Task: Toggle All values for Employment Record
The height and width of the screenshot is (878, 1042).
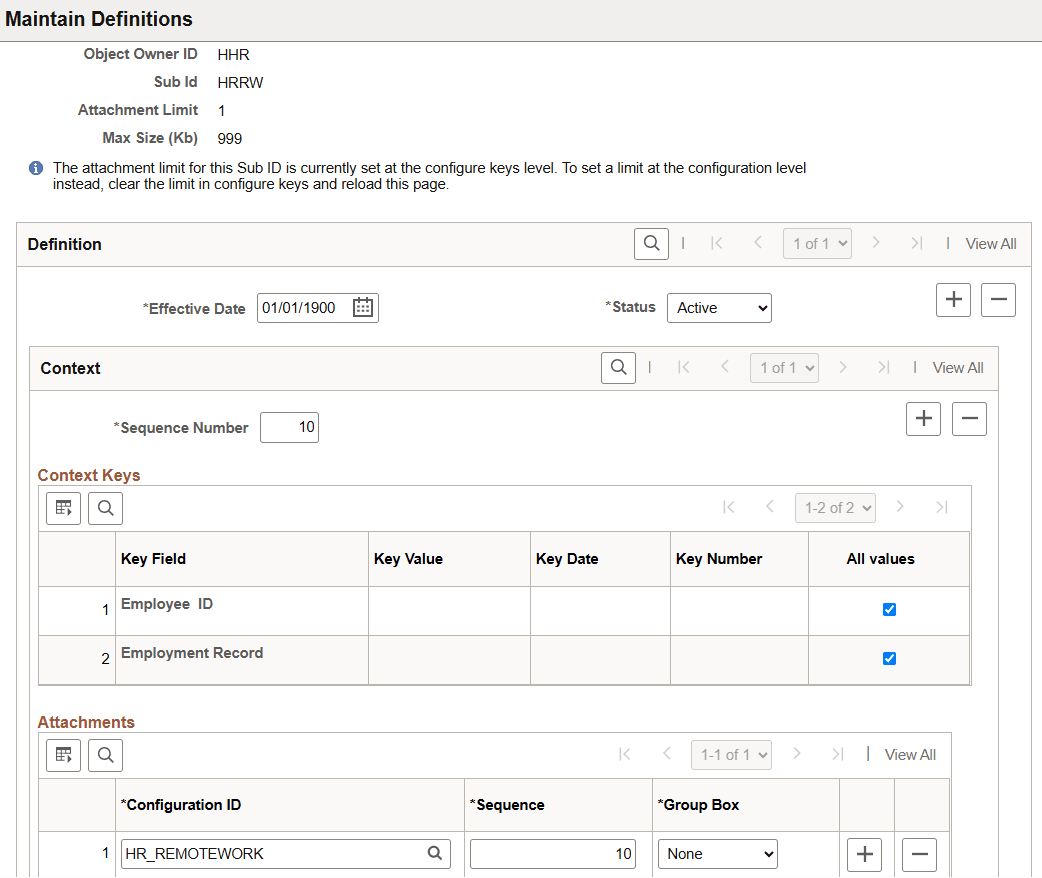Action: coord(889,658)
